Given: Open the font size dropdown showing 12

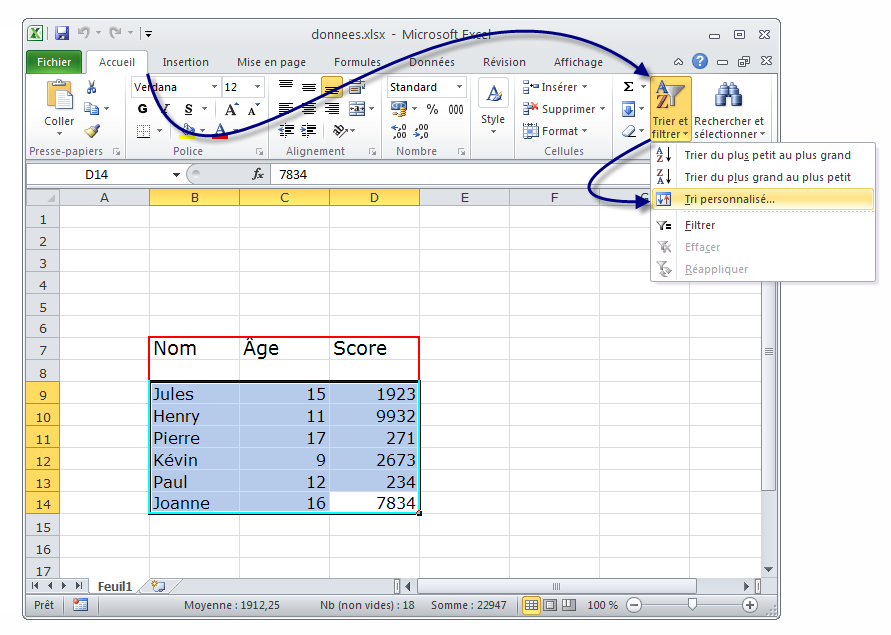Looking at the screenshot, I should tap(257, 87).
